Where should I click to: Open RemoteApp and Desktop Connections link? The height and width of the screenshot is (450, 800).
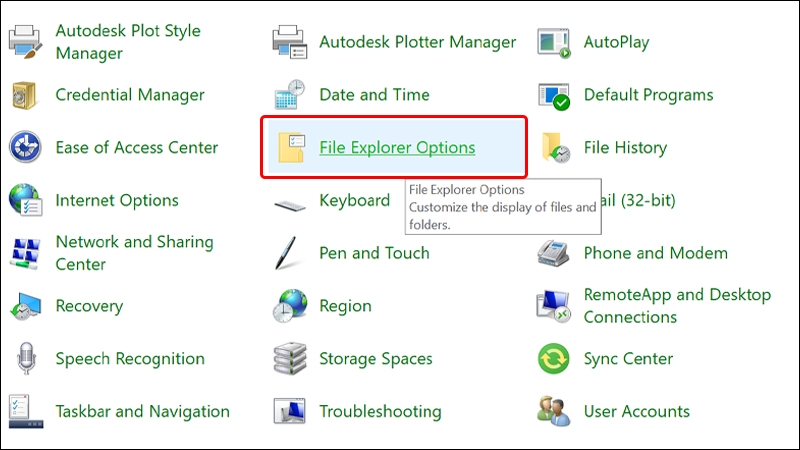(677, 306)
